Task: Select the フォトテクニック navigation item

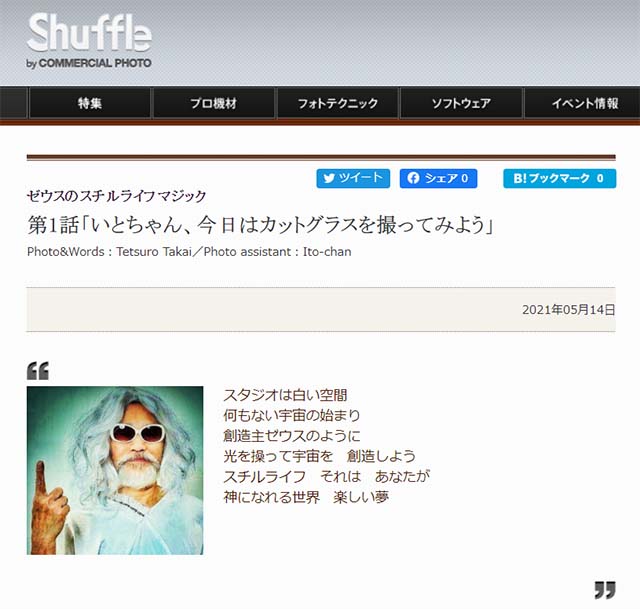Action: click(338, 103)
